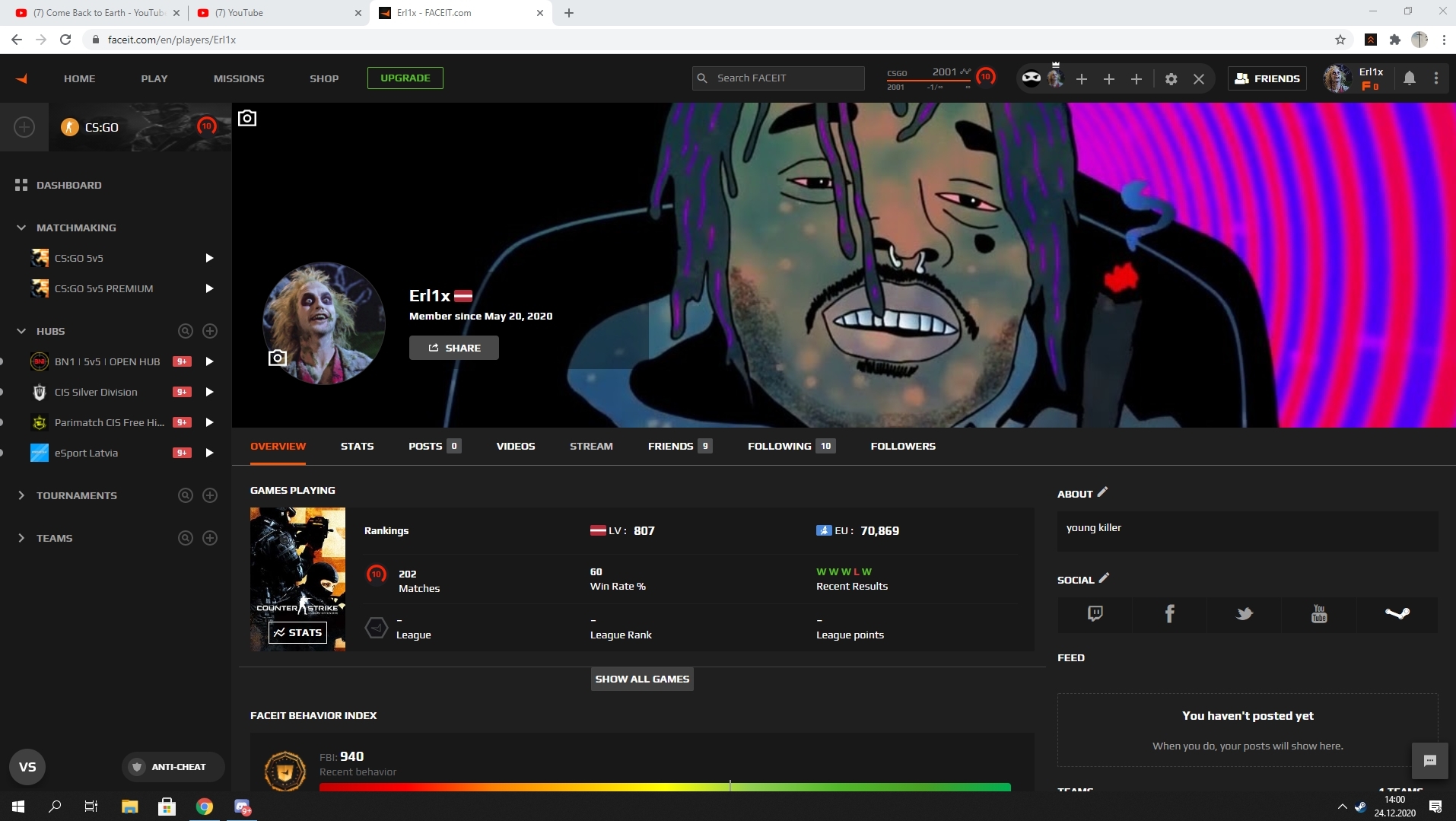1456x821 pixels.
Task: Switch to the Followers tab
Action: [903, 446]
